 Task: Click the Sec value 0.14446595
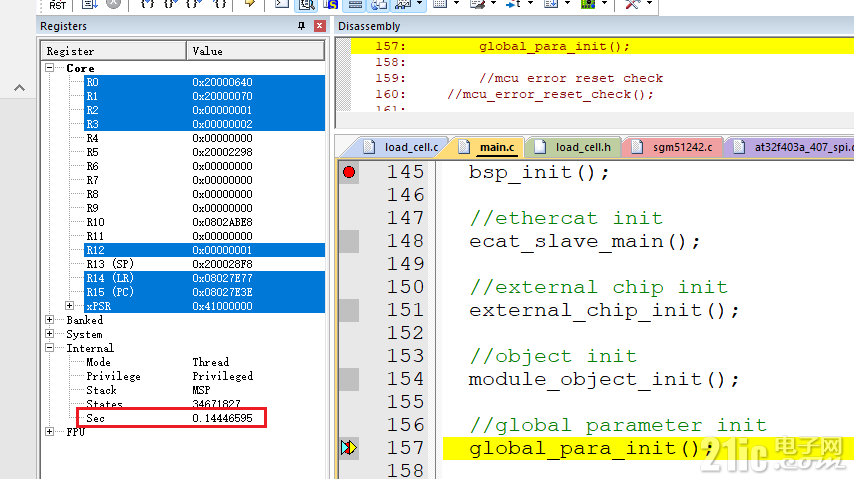pos(222,419)
